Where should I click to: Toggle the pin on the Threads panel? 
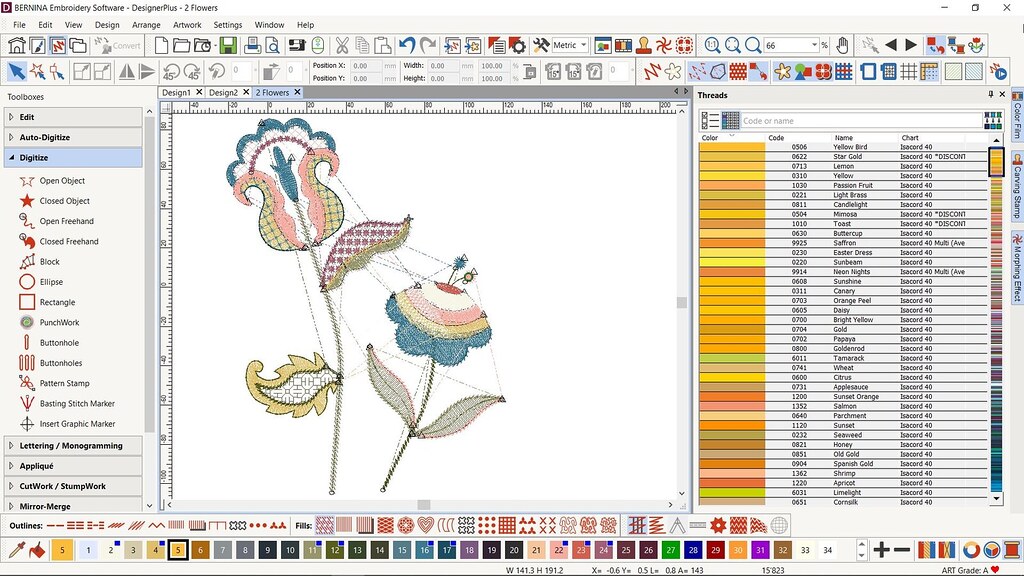990,94
